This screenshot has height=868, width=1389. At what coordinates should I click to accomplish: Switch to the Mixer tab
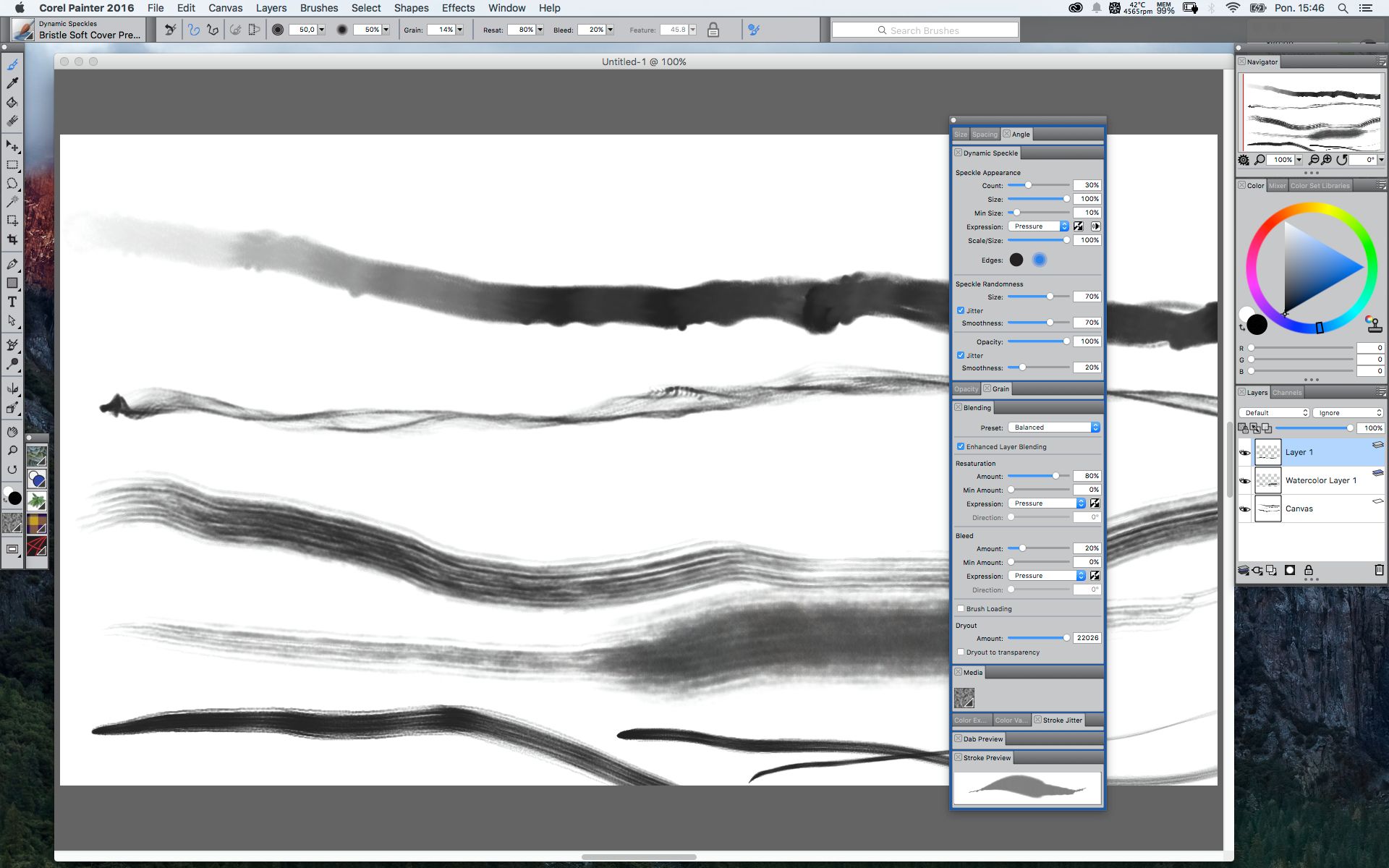point(1277,185)
